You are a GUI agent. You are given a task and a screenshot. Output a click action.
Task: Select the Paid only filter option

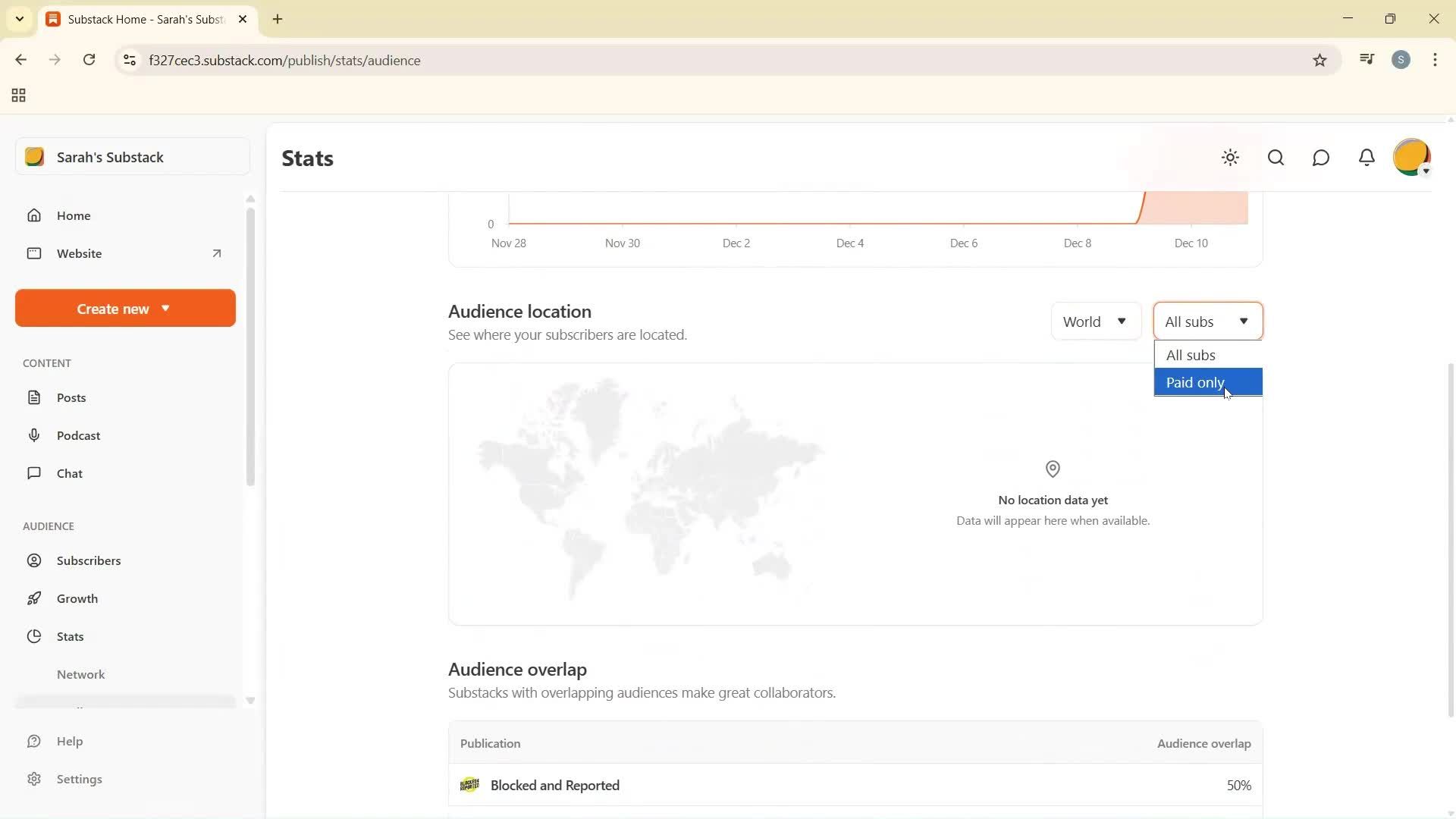point(1195,382)
